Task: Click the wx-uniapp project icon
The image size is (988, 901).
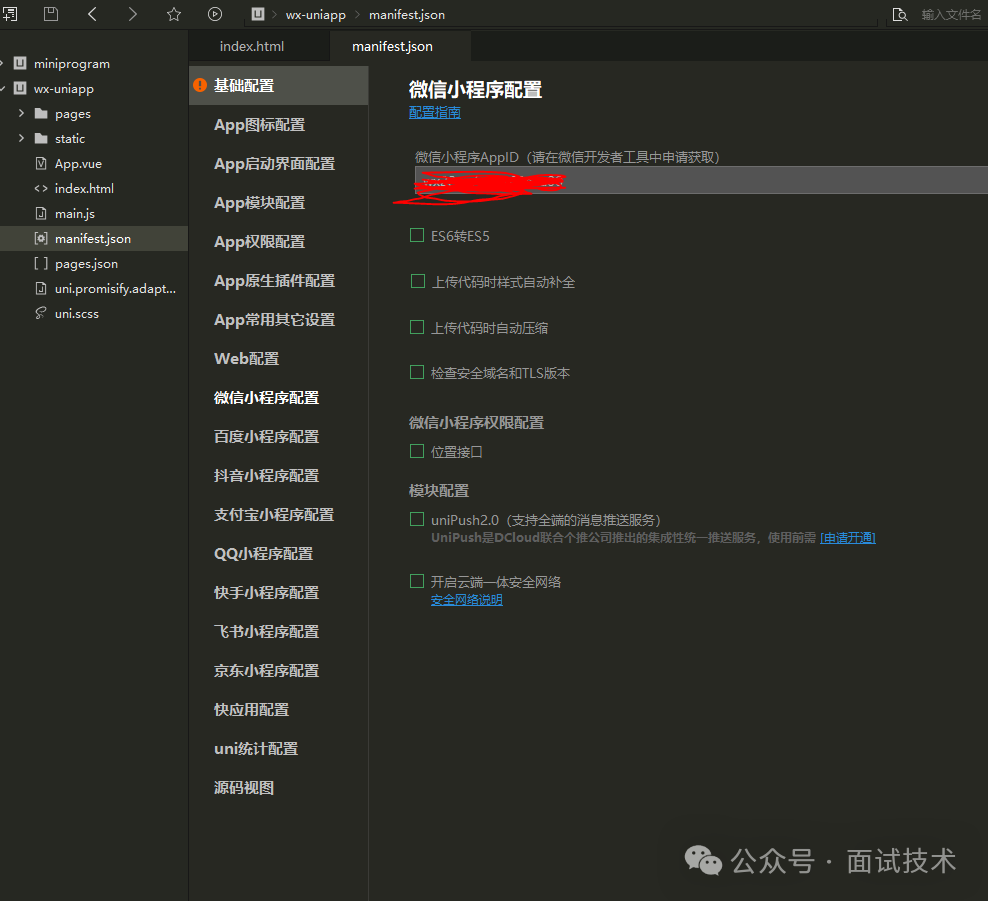Action: [20, 88]
